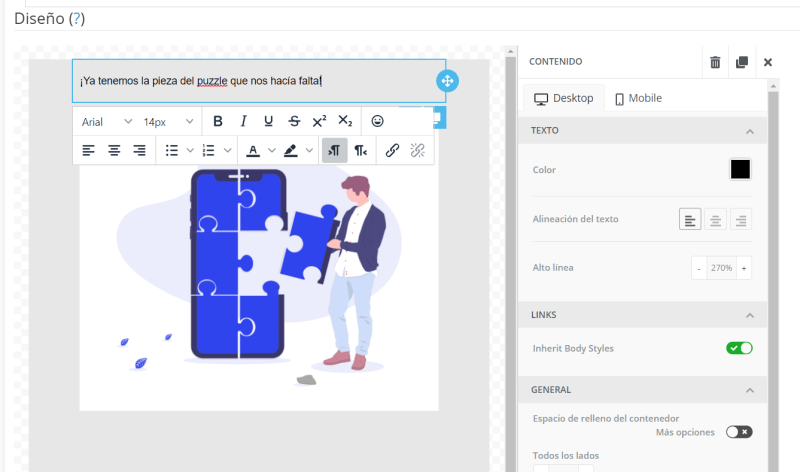Open the Arial font family dropdown
Image resolution: width=800 pixels, height=472 pixels.
click(x=107, y=122)
